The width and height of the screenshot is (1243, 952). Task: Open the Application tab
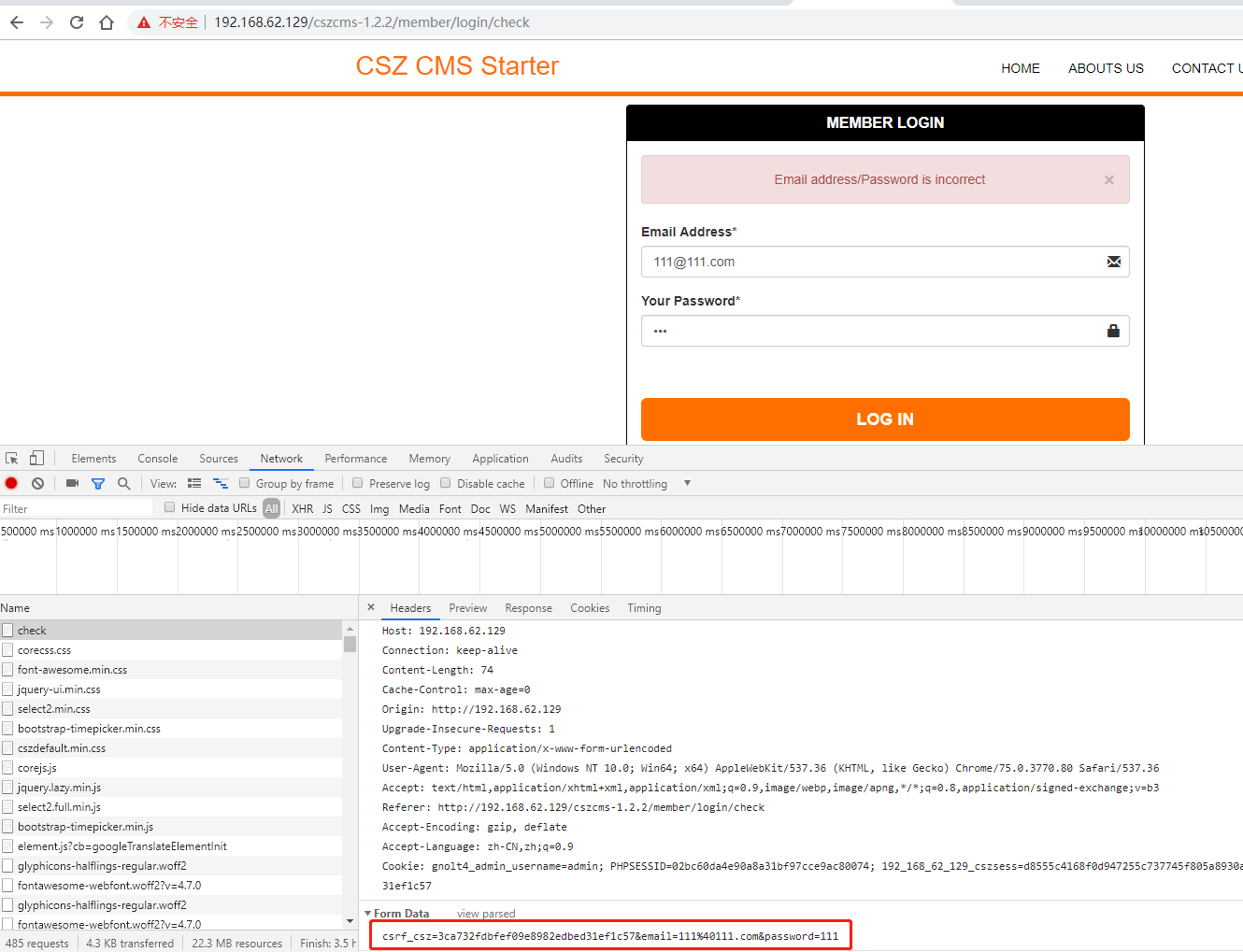(x=500, y=459)
